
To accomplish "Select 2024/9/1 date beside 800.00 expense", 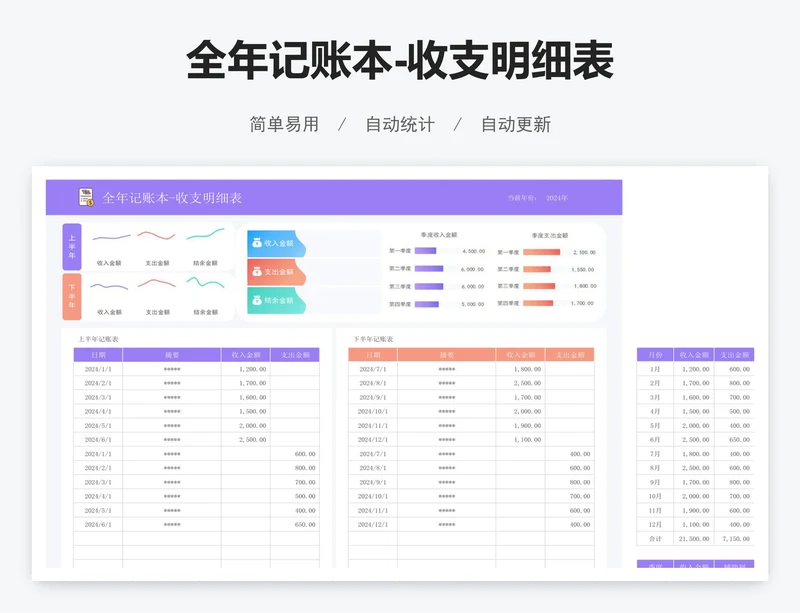I will click(x=373, y=482).
